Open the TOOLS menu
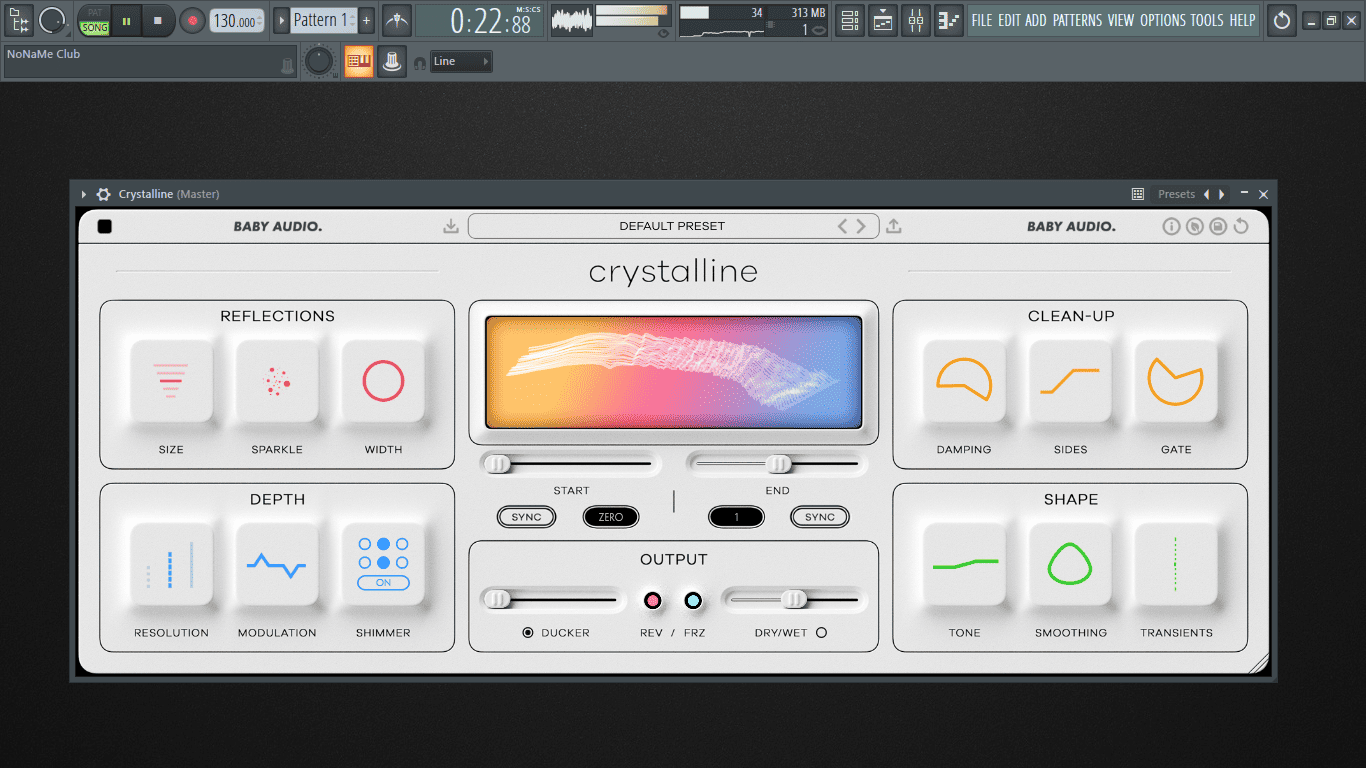The height and width of the screenshot is (768, 1366). 1207,20
